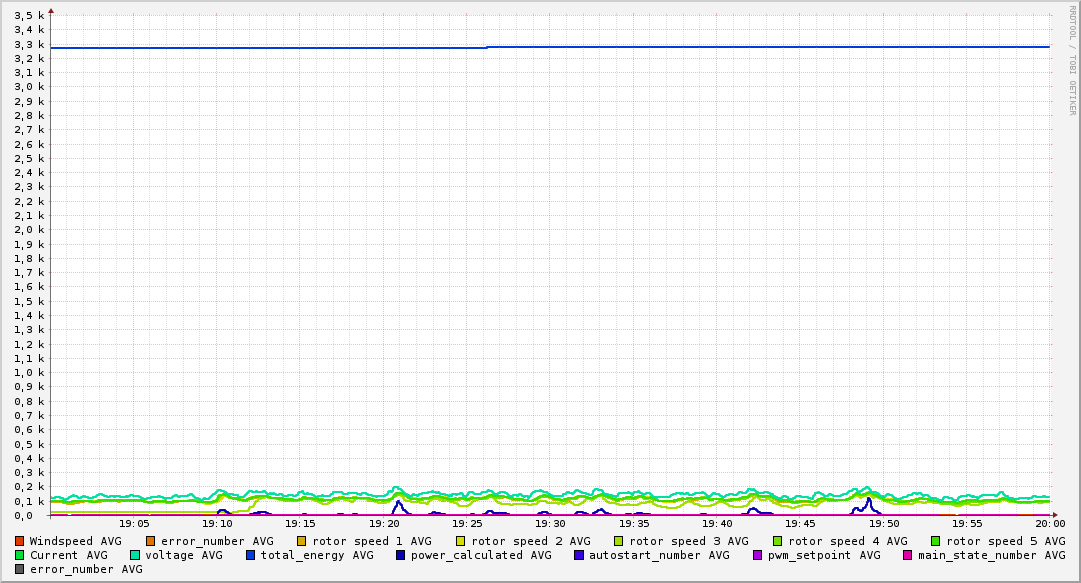Select the 'Windspeed AVG' legend label
This screenshot has height=583, width=1081.
75,542
